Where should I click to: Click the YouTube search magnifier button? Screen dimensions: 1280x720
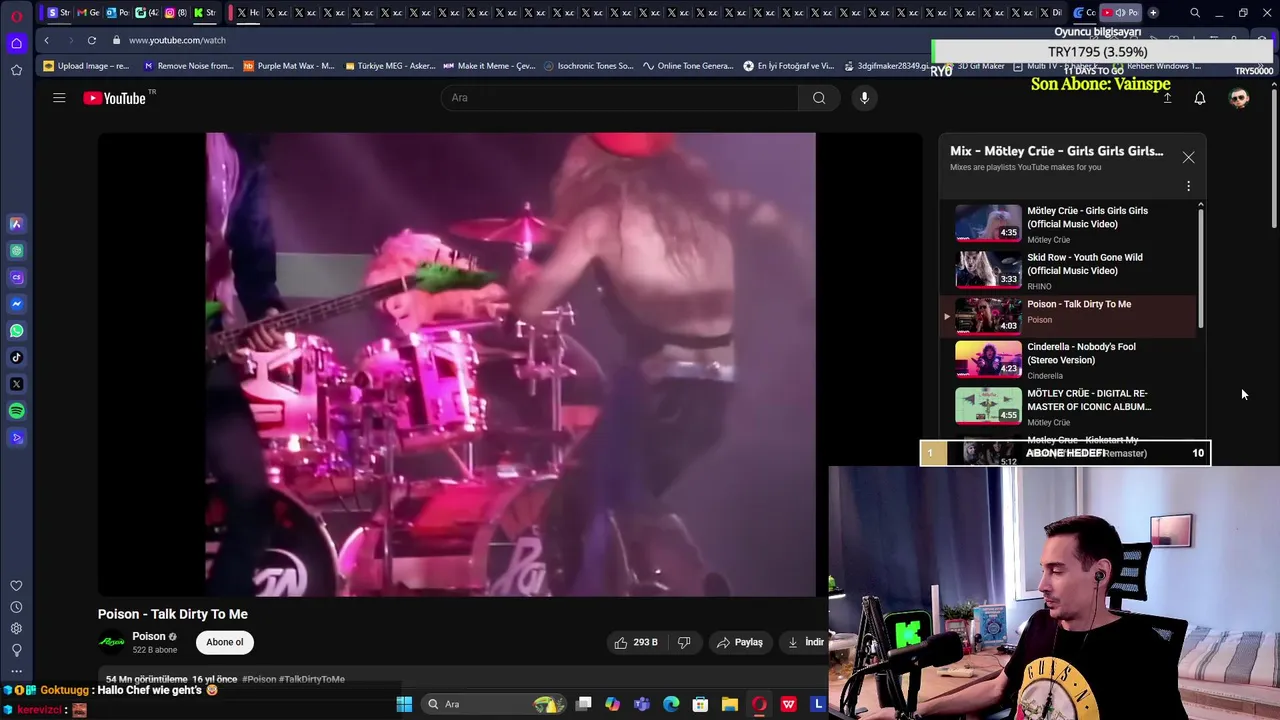pyautogui.click(x=819, y=98)
